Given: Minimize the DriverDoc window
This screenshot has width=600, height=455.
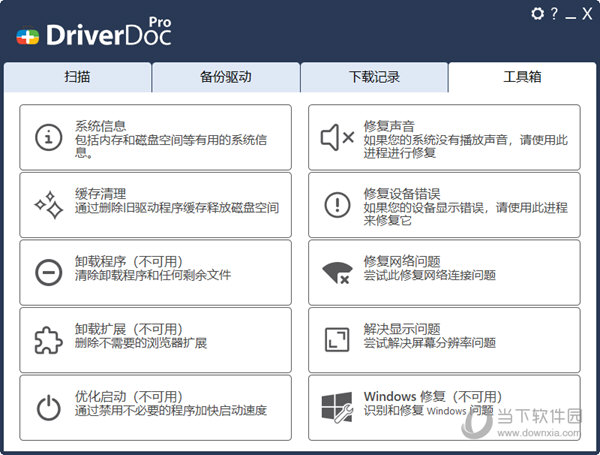Looking at the screenshot, I should [x=571, y=18].
